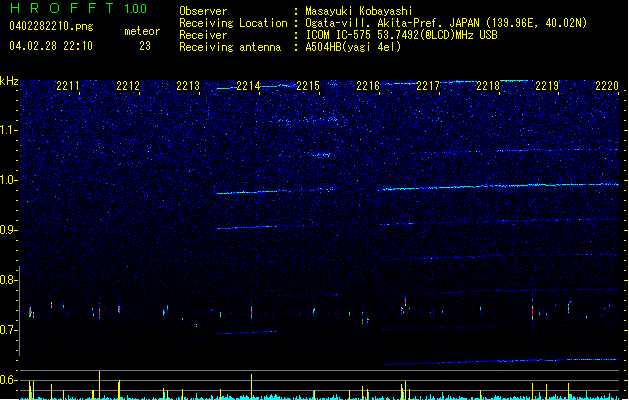Click the 2213 time marker
The height and width of the screenshot is (400, 629).
coord(188,86)
